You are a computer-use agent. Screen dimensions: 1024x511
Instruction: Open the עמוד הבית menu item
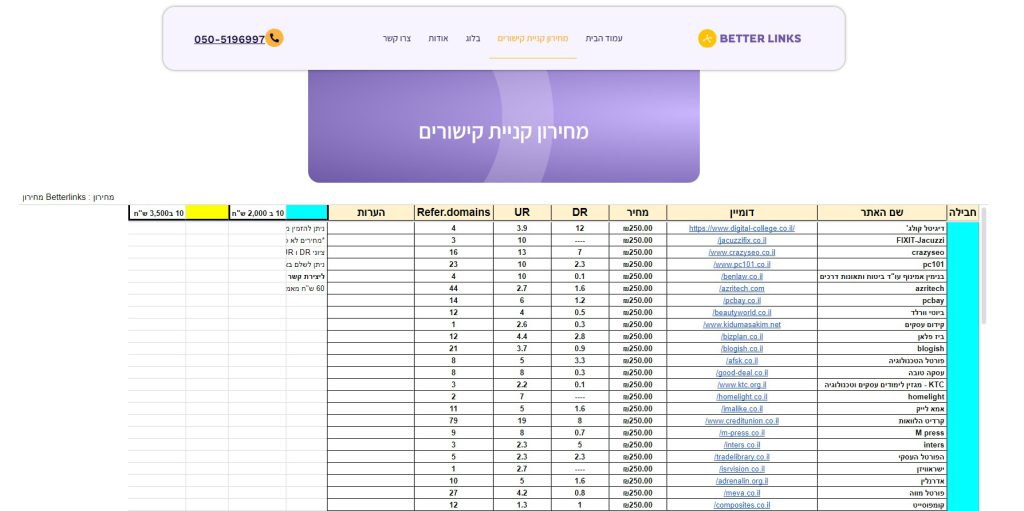(603, 39)
